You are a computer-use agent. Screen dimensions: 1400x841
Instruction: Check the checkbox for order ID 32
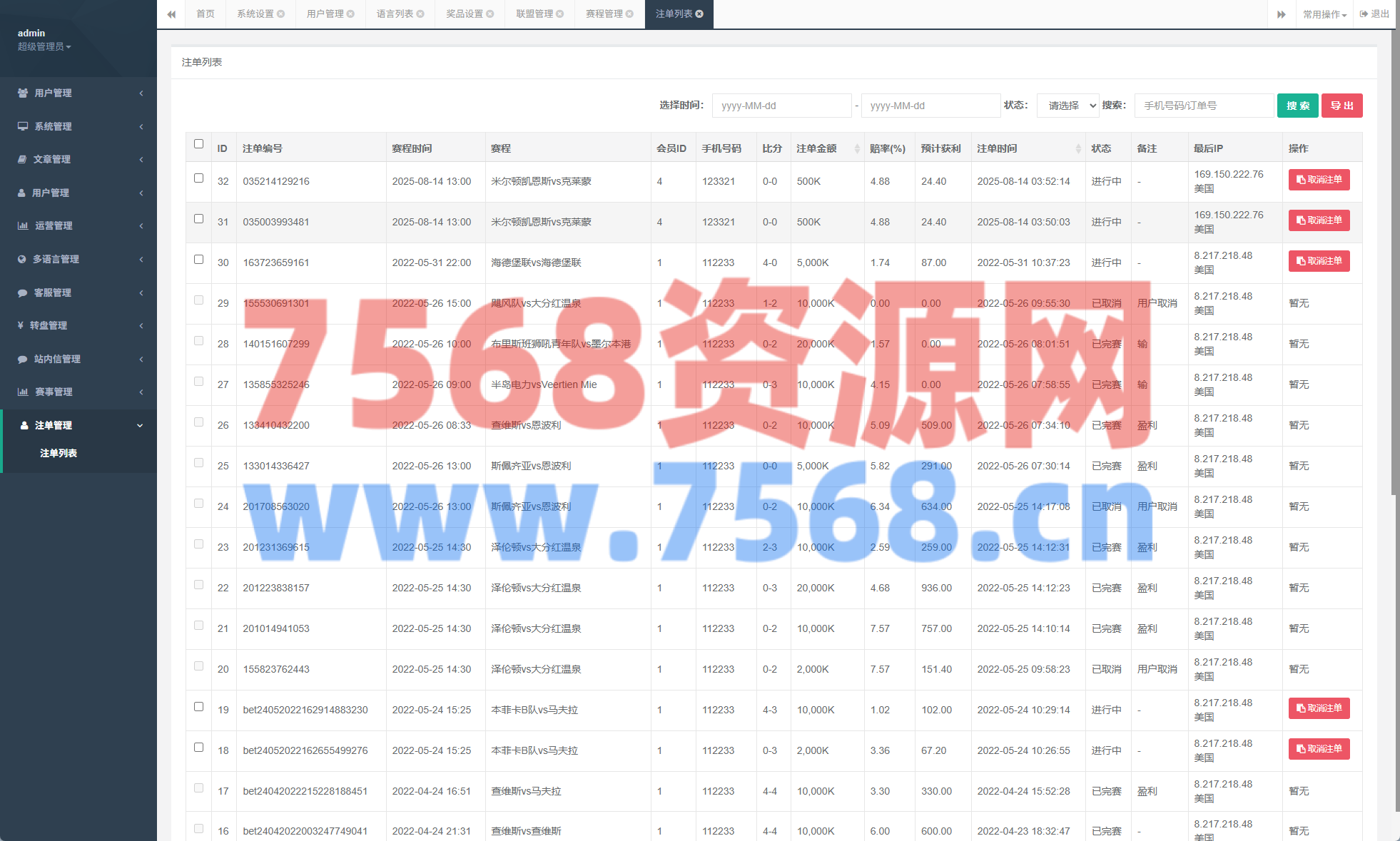click(198, 178)
